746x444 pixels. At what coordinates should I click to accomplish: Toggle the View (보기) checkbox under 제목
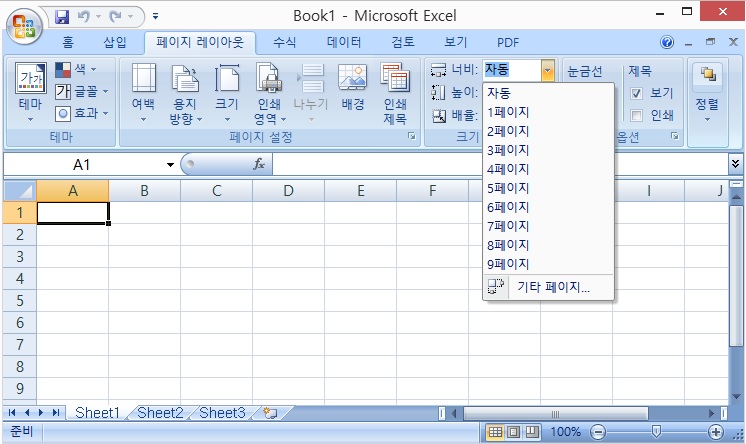pyautogui.click(x=637, y=93)
